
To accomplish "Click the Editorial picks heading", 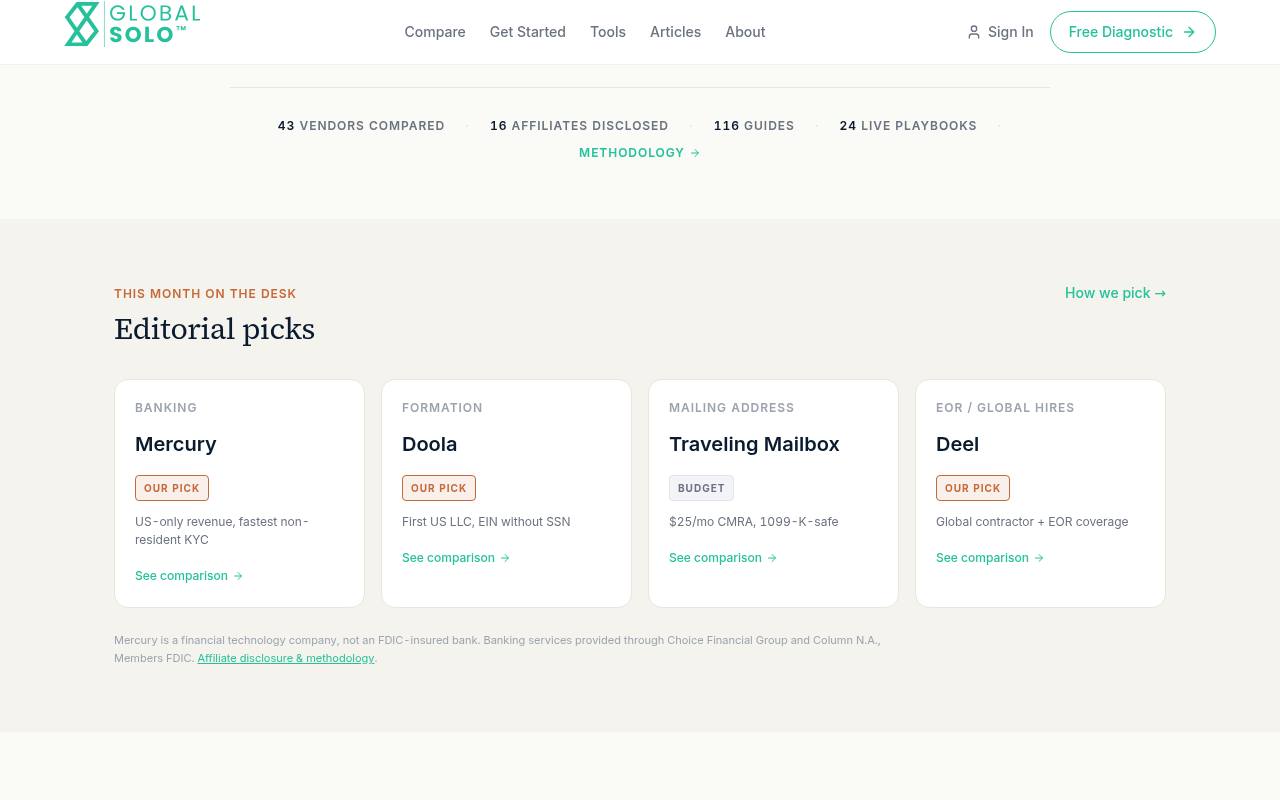I will tap(214, 329).
